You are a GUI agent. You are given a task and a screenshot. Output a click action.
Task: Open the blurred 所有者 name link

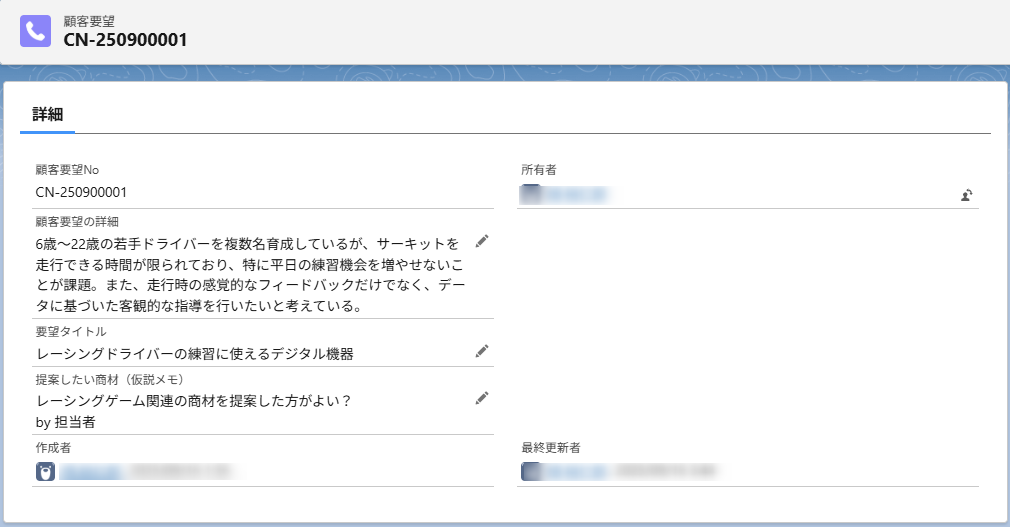[575, 194]
